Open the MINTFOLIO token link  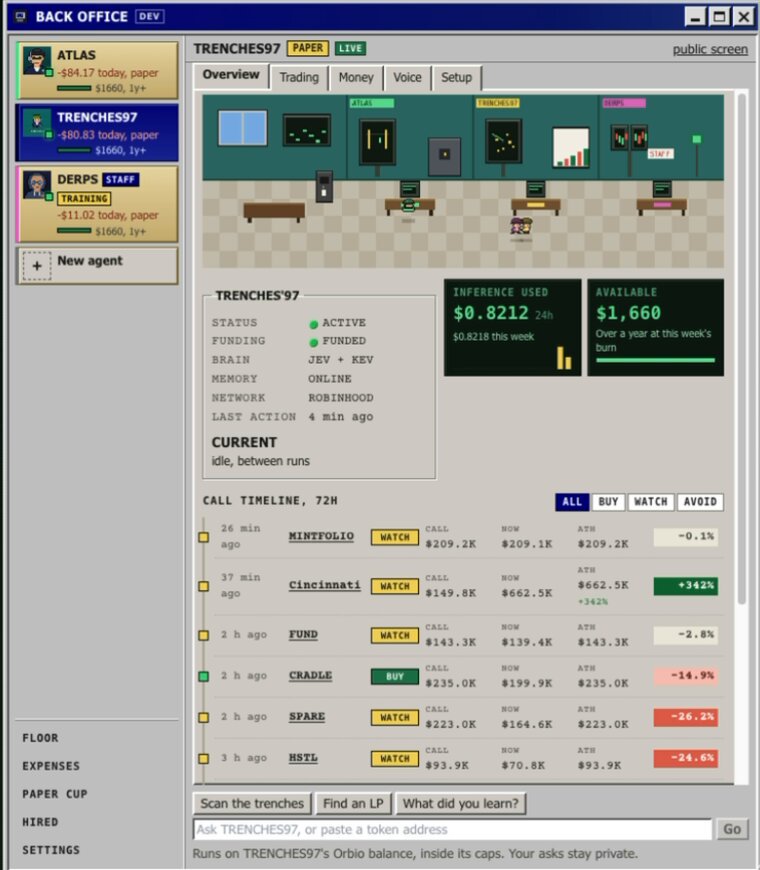pos(321,536)
